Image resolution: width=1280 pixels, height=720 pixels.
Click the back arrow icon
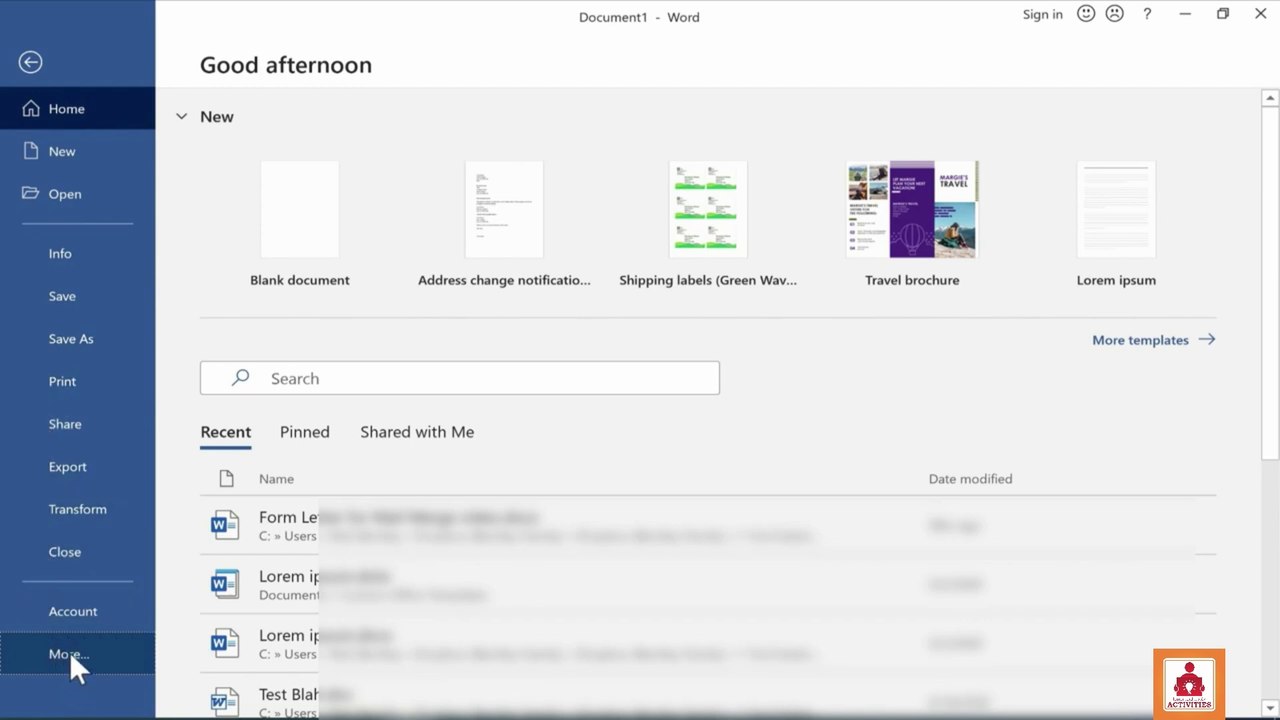point(30,62)
